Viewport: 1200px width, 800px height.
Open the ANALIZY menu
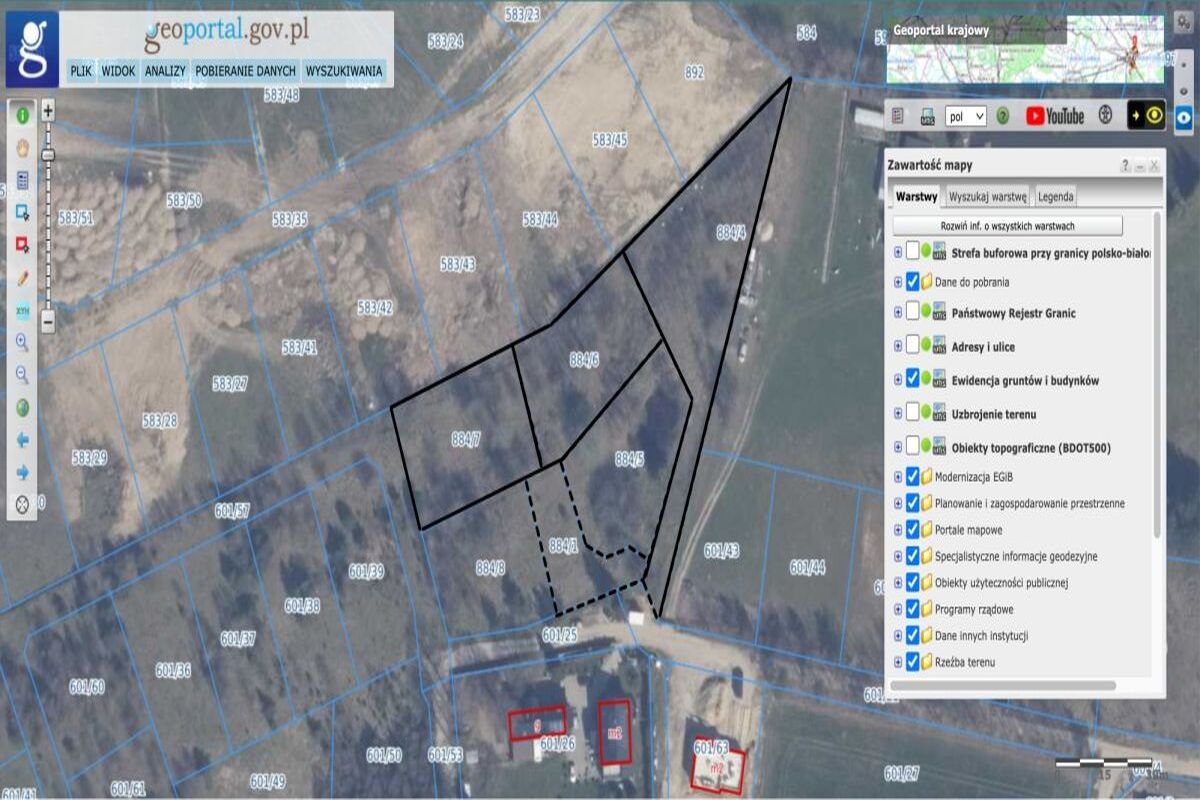(164, 71)
